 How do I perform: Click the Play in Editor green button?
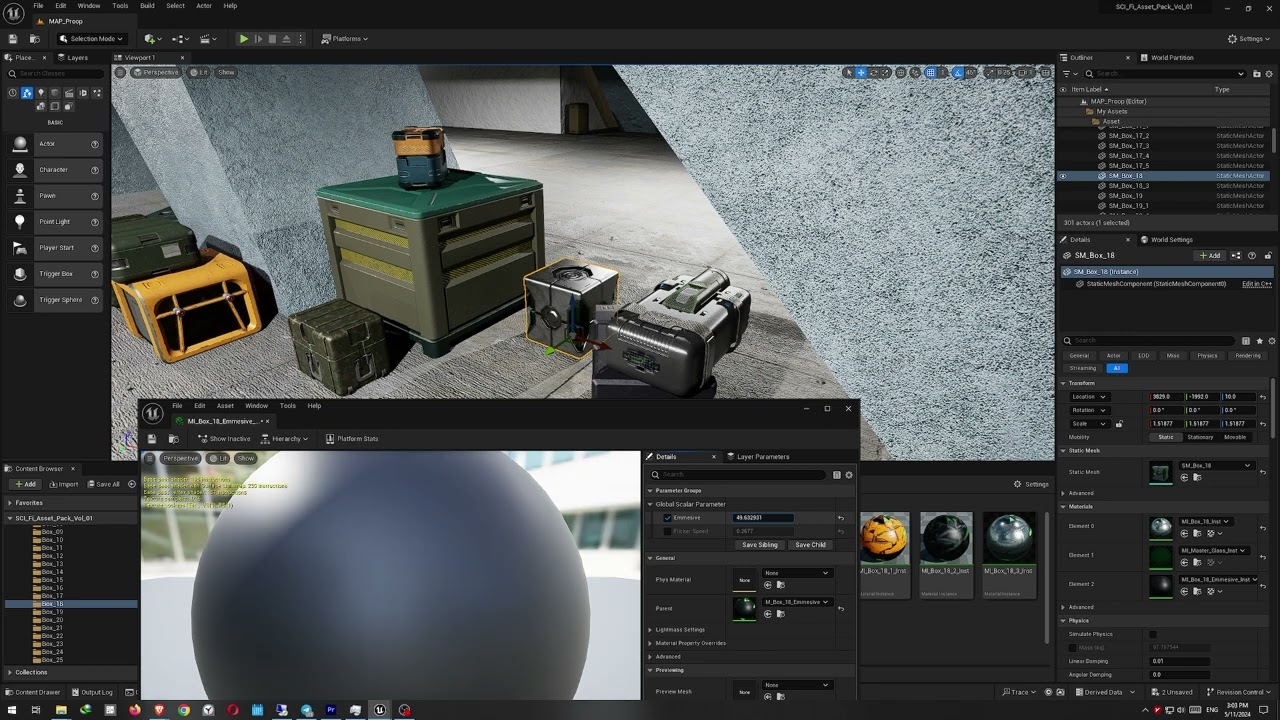tap(243, 39)
